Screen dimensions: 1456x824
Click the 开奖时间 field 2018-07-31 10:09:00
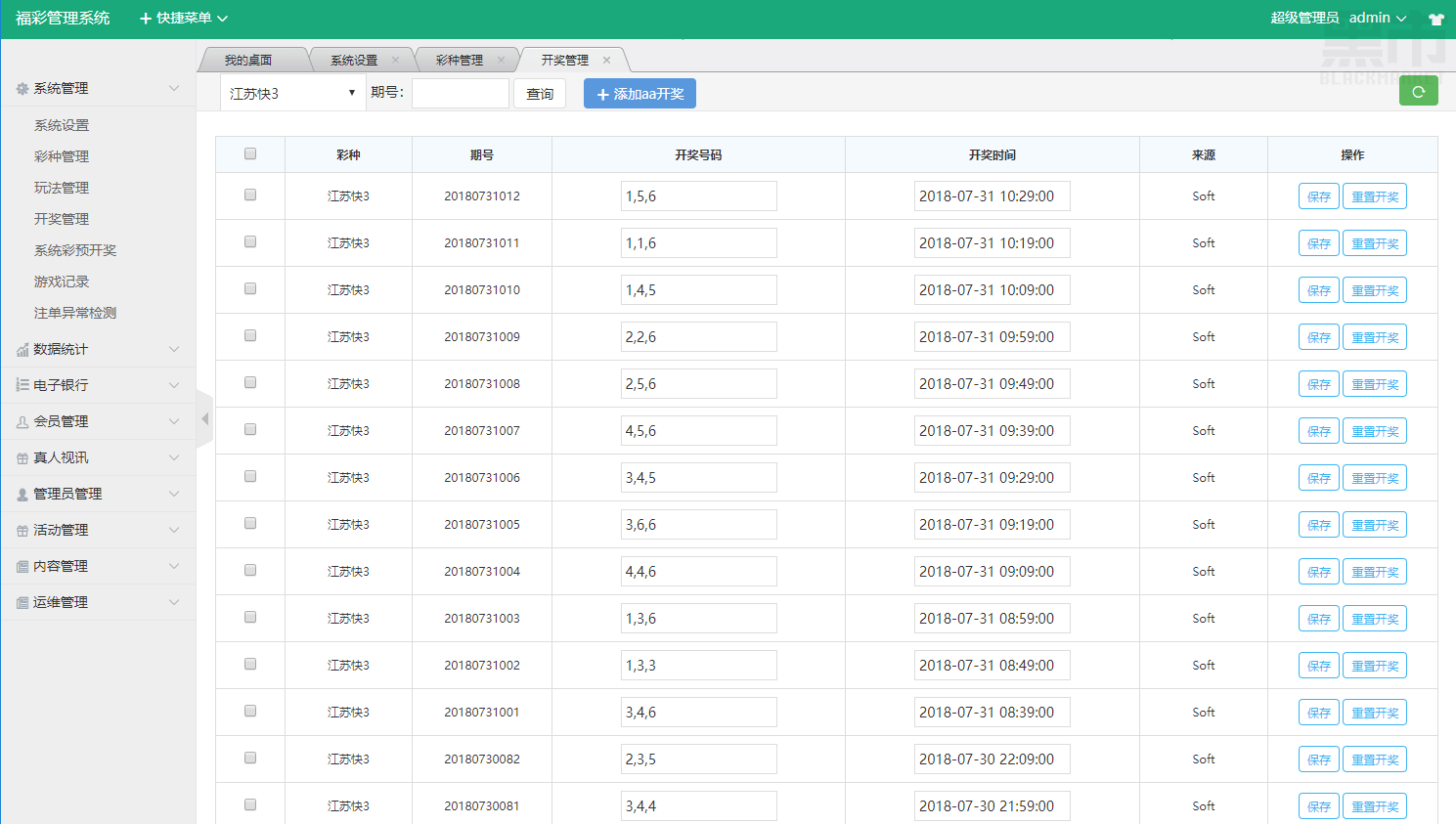pyautogui.click(x=993, y=289)
